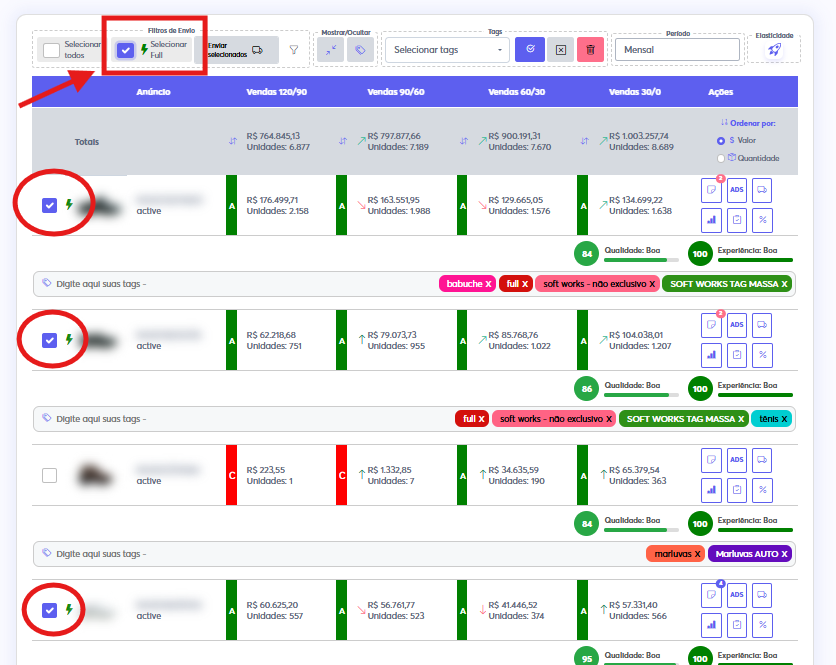Click the funnel filter icon in Filtros de Envio
This screenshot has height=665, width=836.
pyautogui.click(x=294, y=50)
